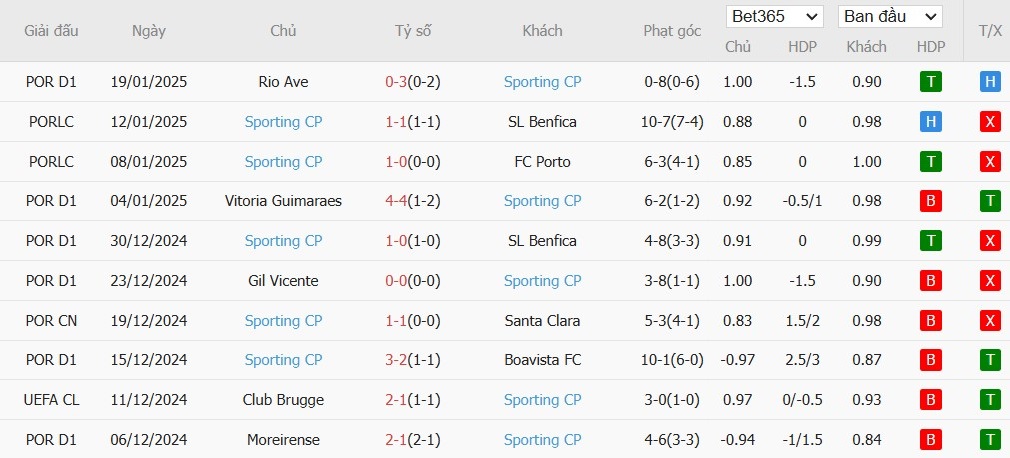Click Sporting CP home link on 15/12/2024
This screenshot has width=1010, height=458.
click(283, 360)
